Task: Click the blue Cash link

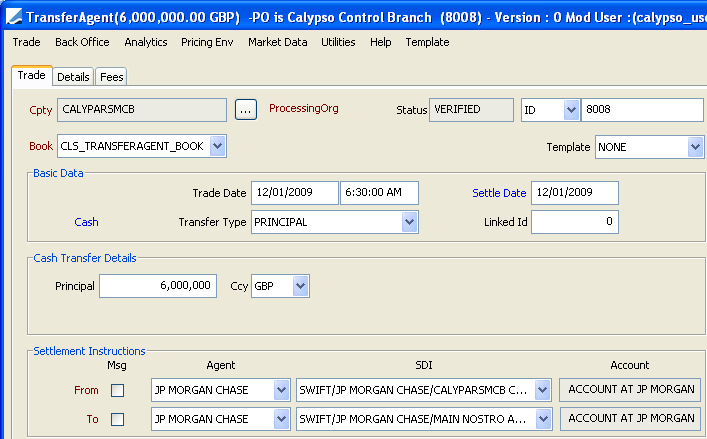Action: point(86,222)
